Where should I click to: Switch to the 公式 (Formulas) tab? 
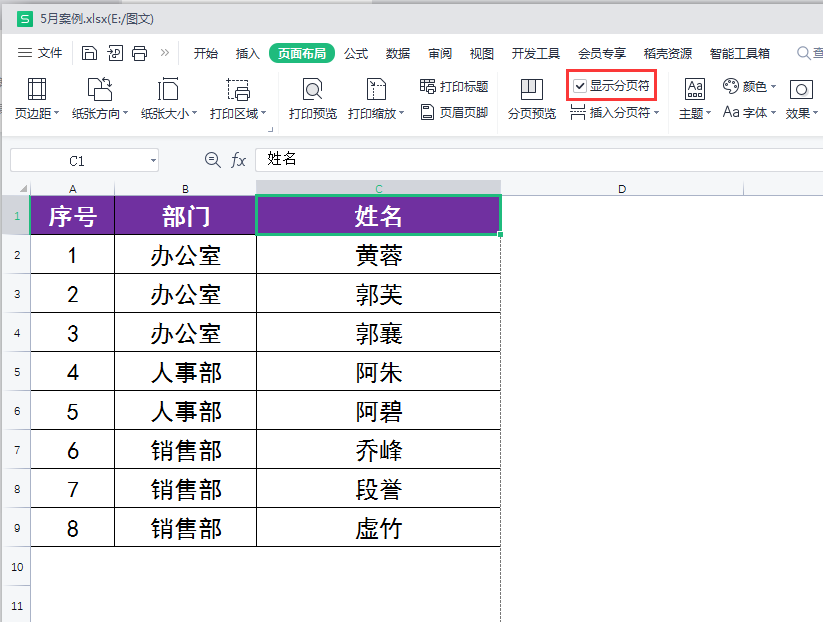(x=356, y=53)
